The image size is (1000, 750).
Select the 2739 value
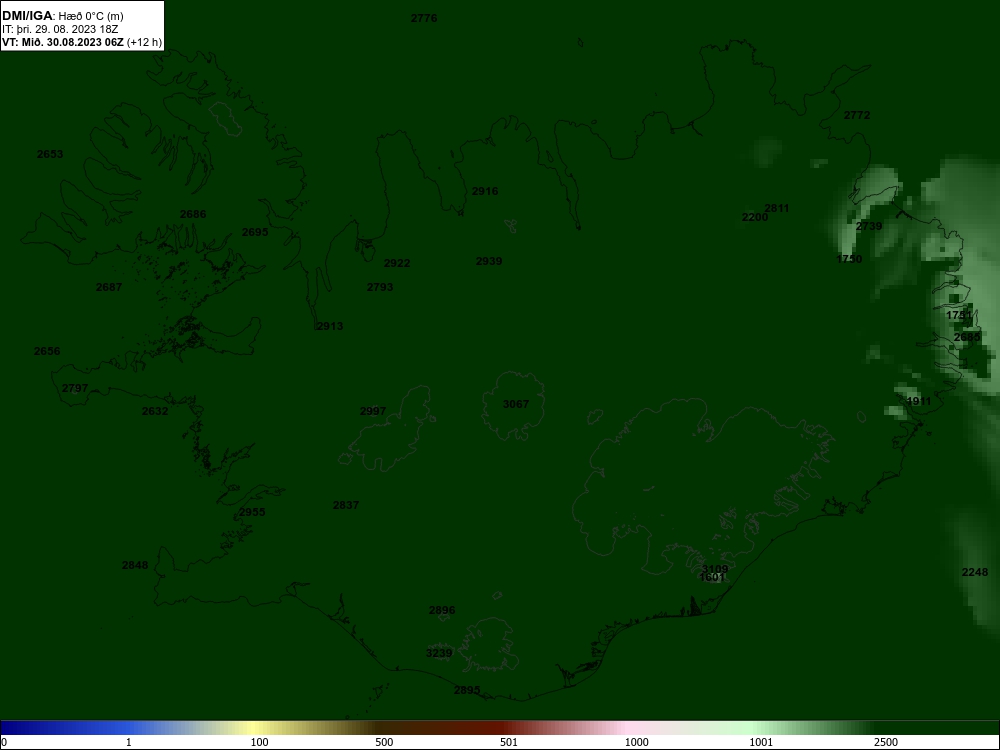[869, 226]
